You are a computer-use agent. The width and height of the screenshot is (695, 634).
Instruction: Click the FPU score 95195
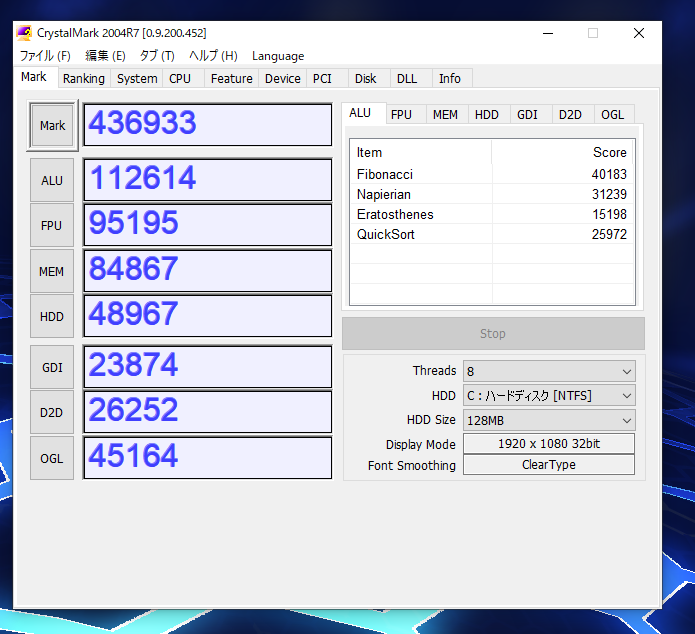(207, 225)
